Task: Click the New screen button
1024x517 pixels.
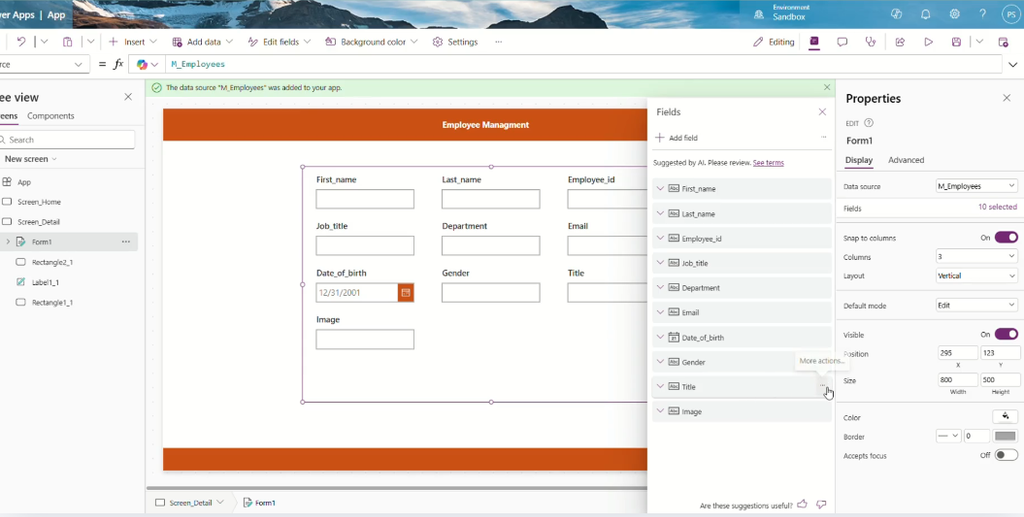Action: (31, 159)
